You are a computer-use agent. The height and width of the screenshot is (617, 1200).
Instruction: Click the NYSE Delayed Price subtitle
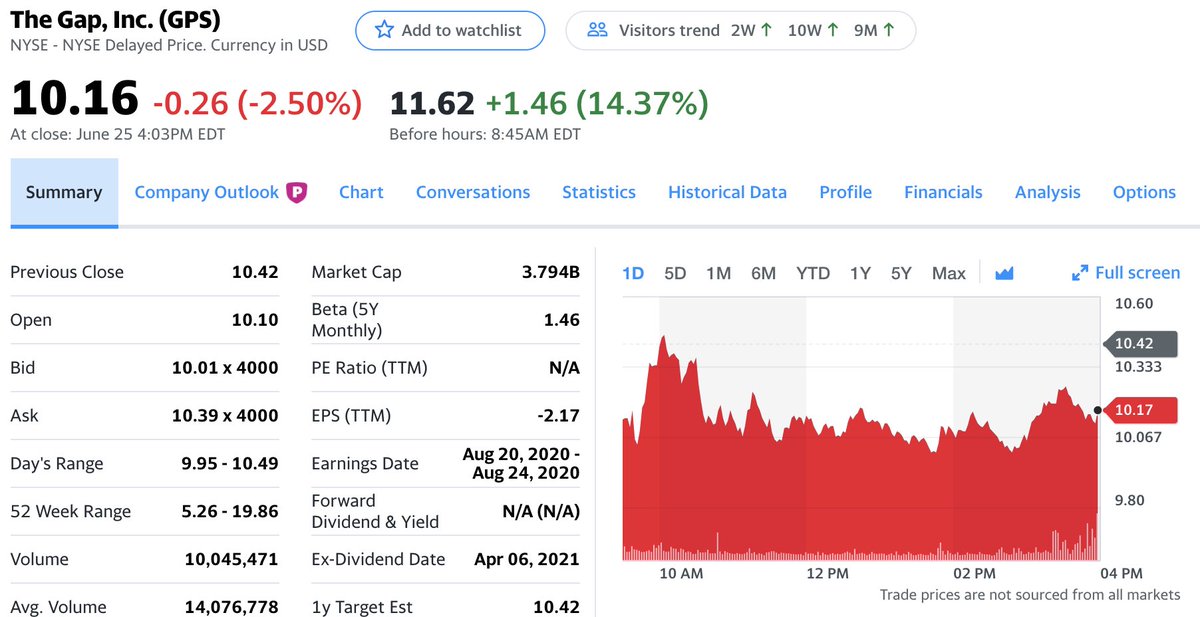[x=169, y=45]
